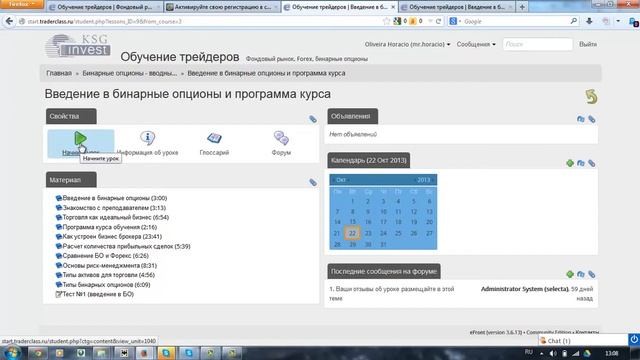The image size is (640, 360).
Task: Click calendar year 2013 header
Action: click(423, 180)
